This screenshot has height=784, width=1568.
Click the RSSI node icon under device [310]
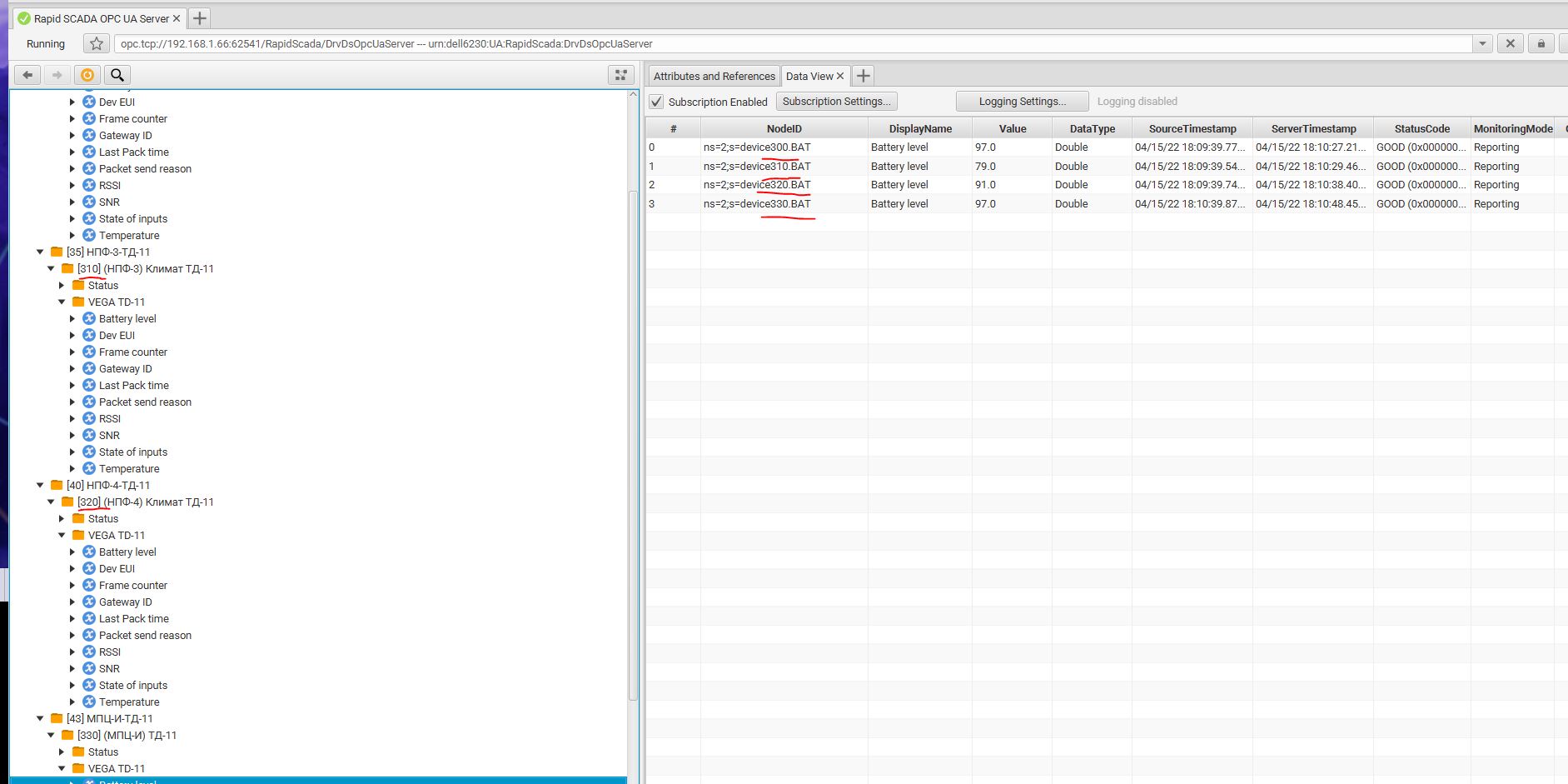[x=89, y=418]
